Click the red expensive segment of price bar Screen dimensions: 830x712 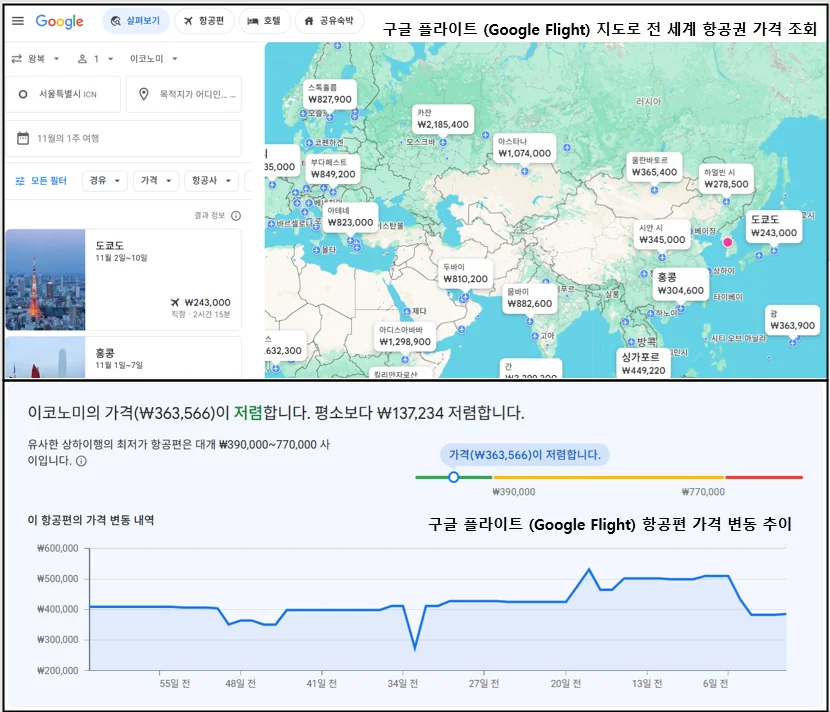764,477
